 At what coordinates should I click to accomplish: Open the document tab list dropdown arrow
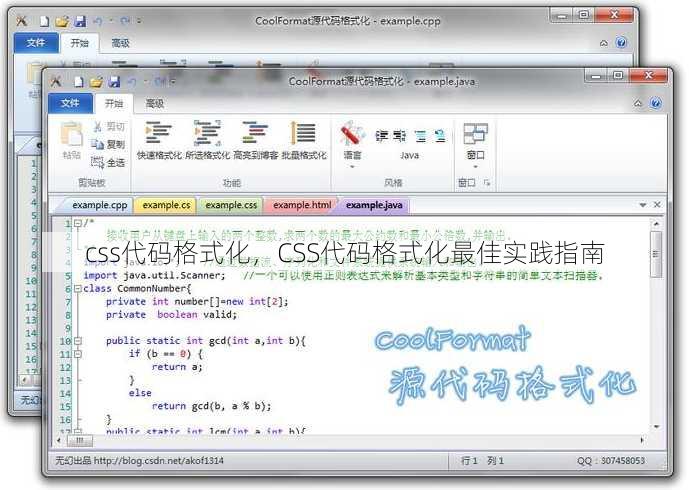642,205
